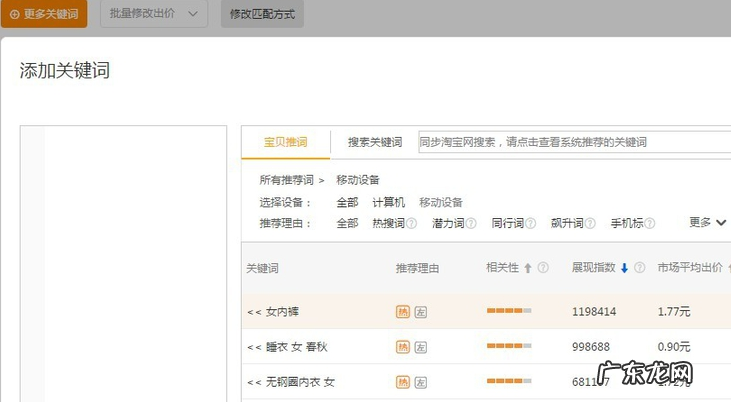Click relevance bar in 女内裤 row

509,311
